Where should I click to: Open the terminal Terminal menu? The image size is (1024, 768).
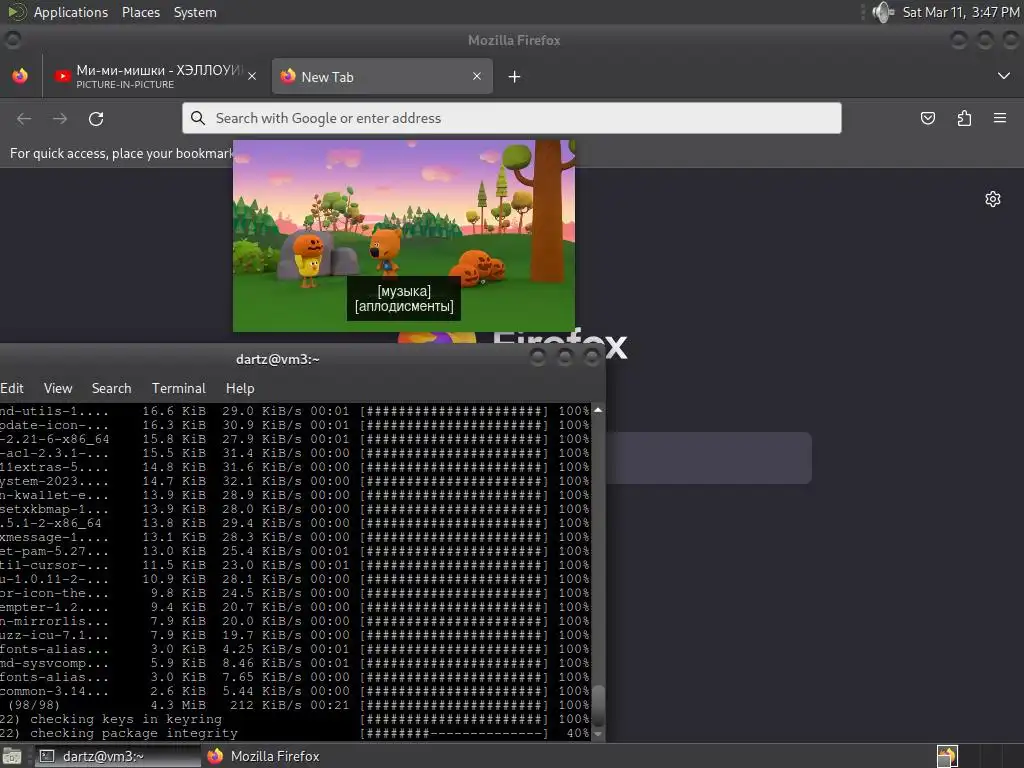pyautogui.click(x=179, y=388)
